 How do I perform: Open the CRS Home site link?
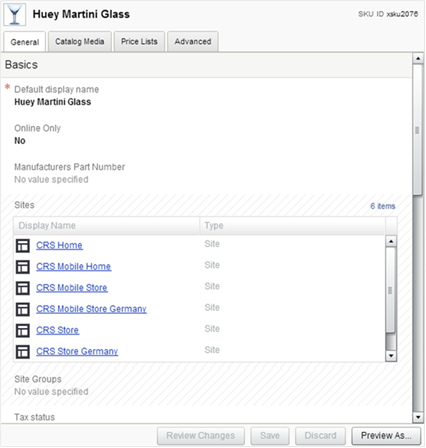click(x=59, y=245)
